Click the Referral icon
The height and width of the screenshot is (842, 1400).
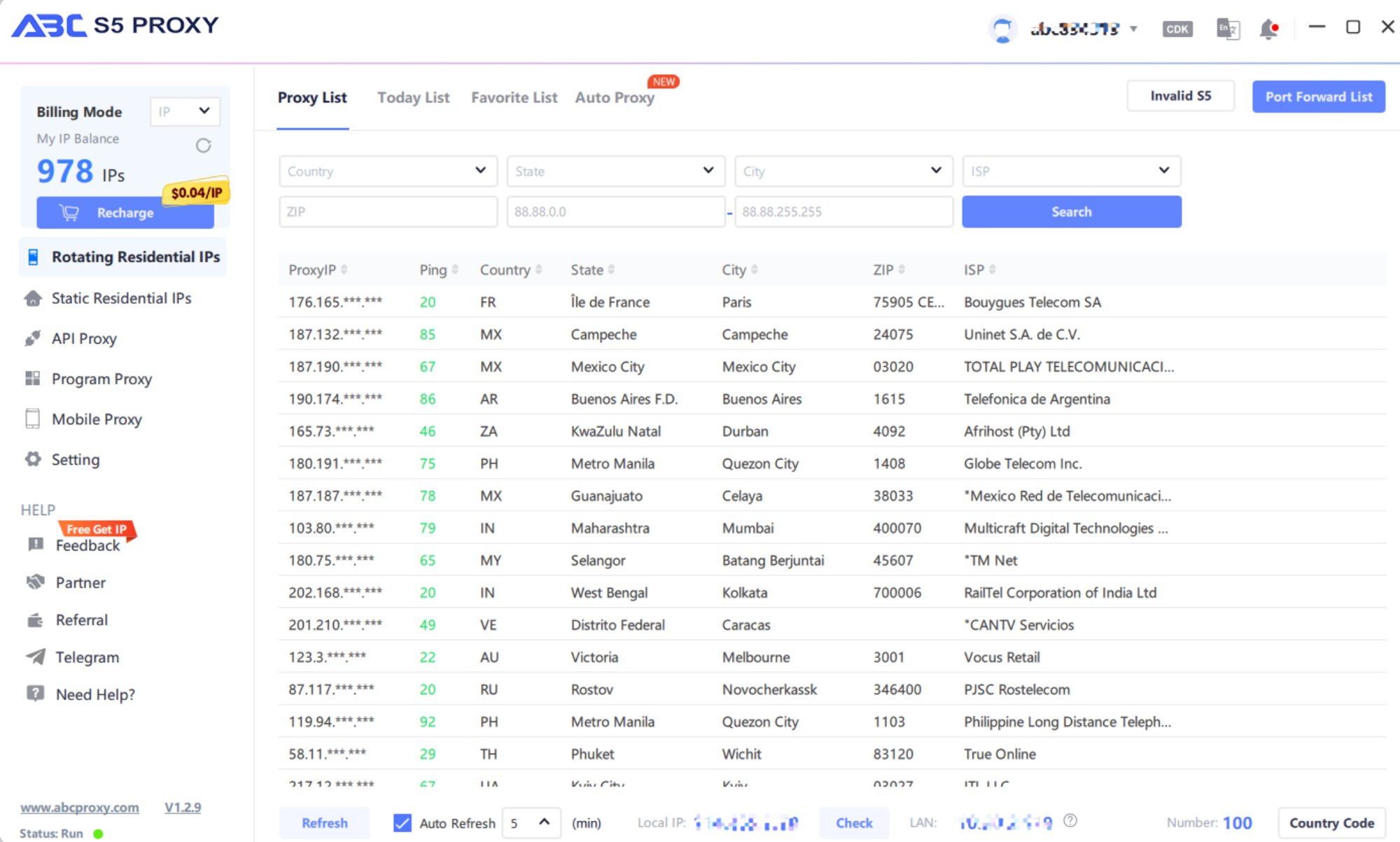click(x=35, y=620)
